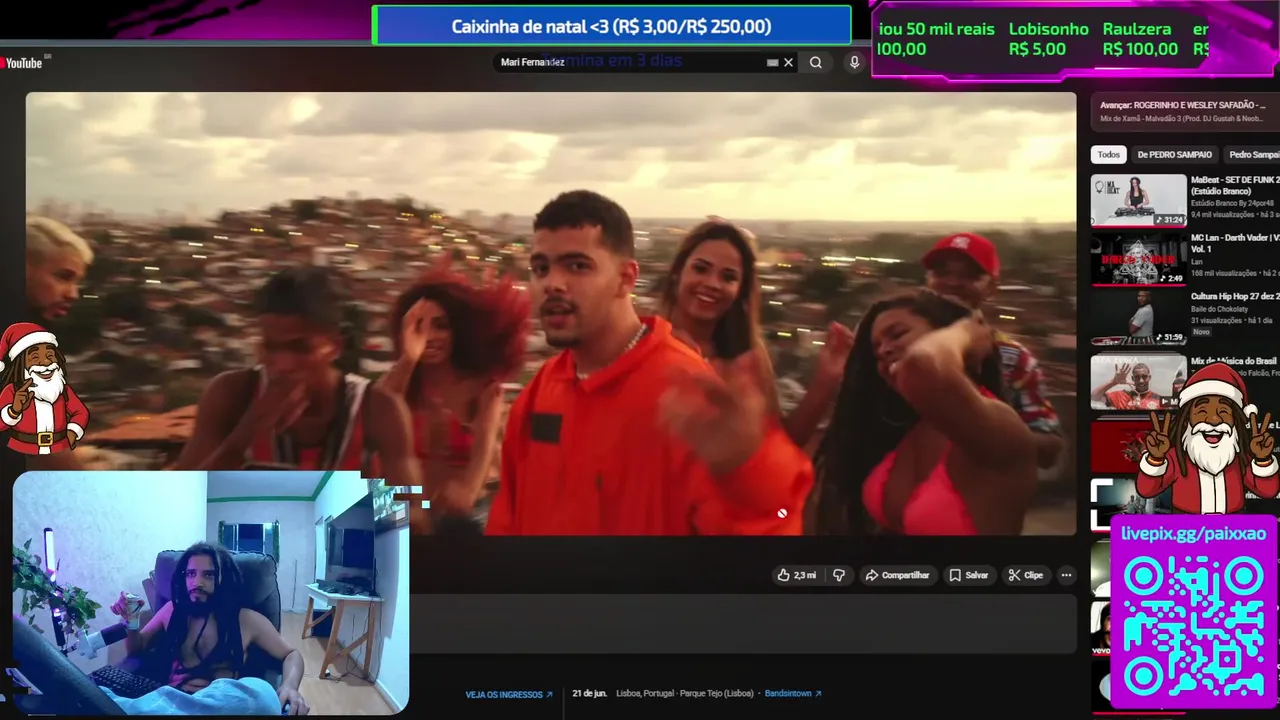Screen dimensions: 1280x720
Task: Click the Avançar next-up video banner
Action: click(x=1184, y=111)
